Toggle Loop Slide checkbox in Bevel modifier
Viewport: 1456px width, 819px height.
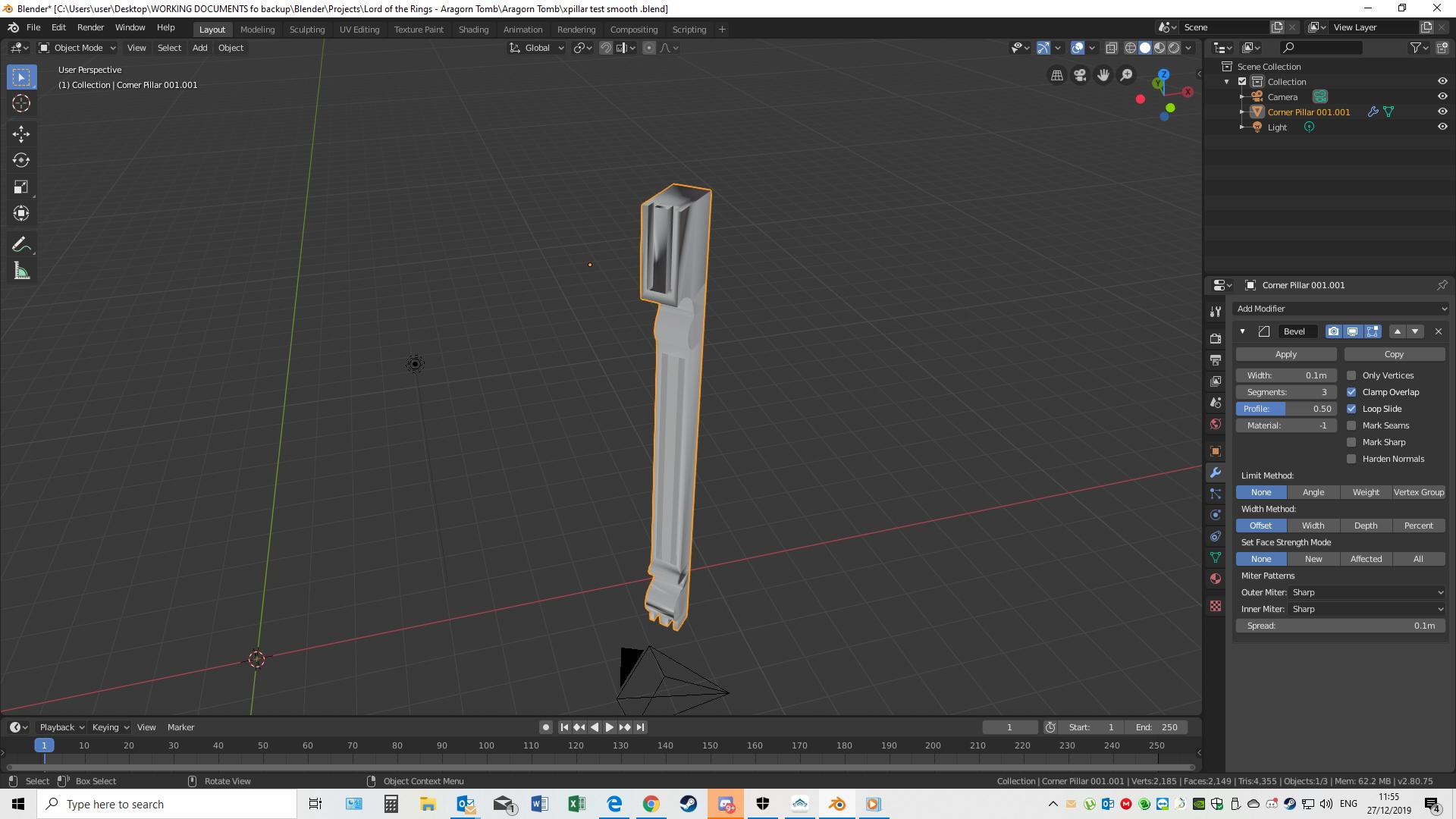pos(1353,408)
